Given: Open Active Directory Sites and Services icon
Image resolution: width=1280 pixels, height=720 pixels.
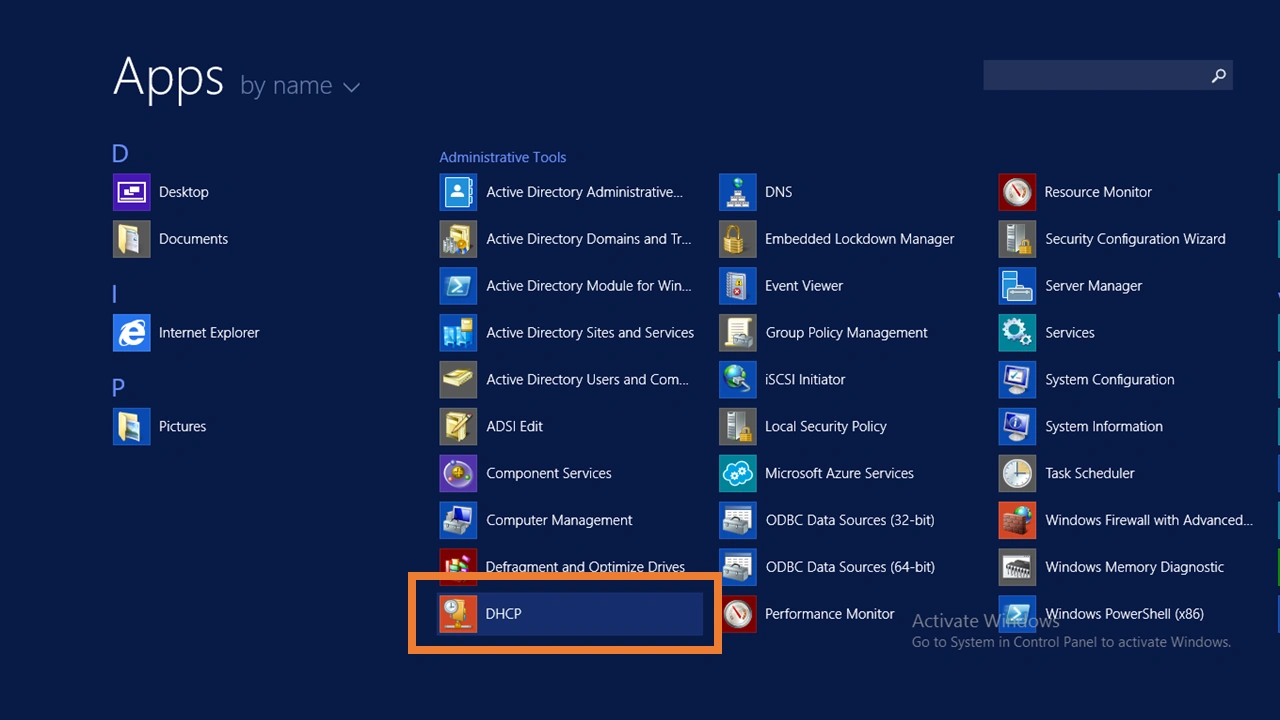Looking at the screenshot, I should pos(458,333).
